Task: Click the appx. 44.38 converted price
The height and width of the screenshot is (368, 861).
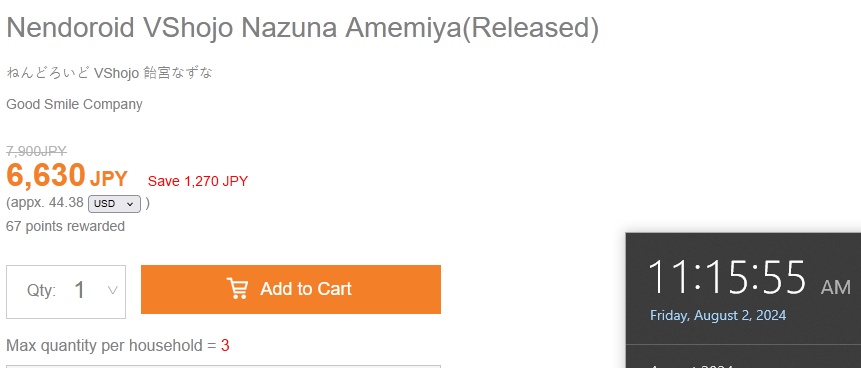Action: tap(45, 203)
